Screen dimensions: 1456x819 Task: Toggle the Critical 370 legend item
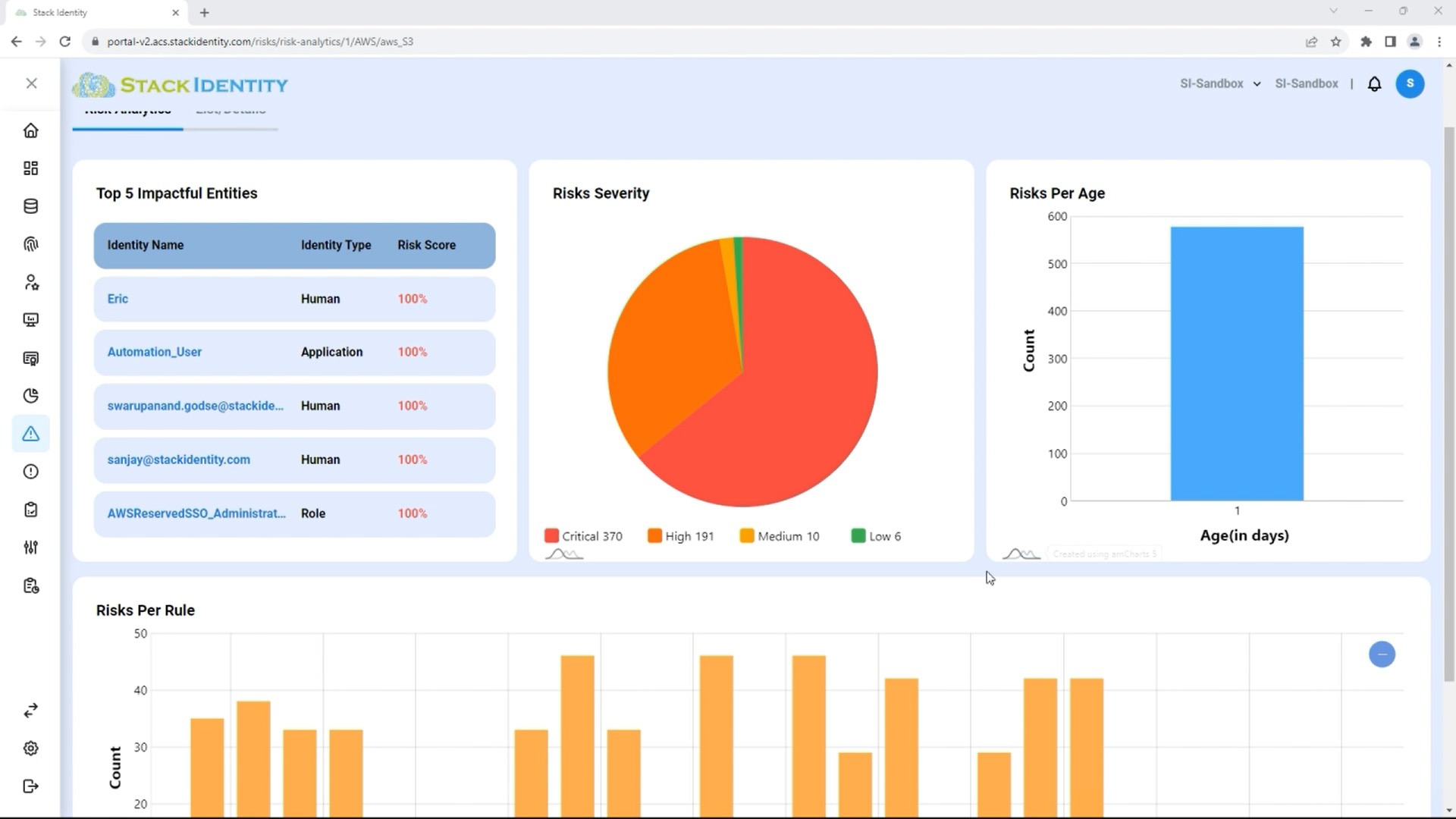[x=583, y=535]
